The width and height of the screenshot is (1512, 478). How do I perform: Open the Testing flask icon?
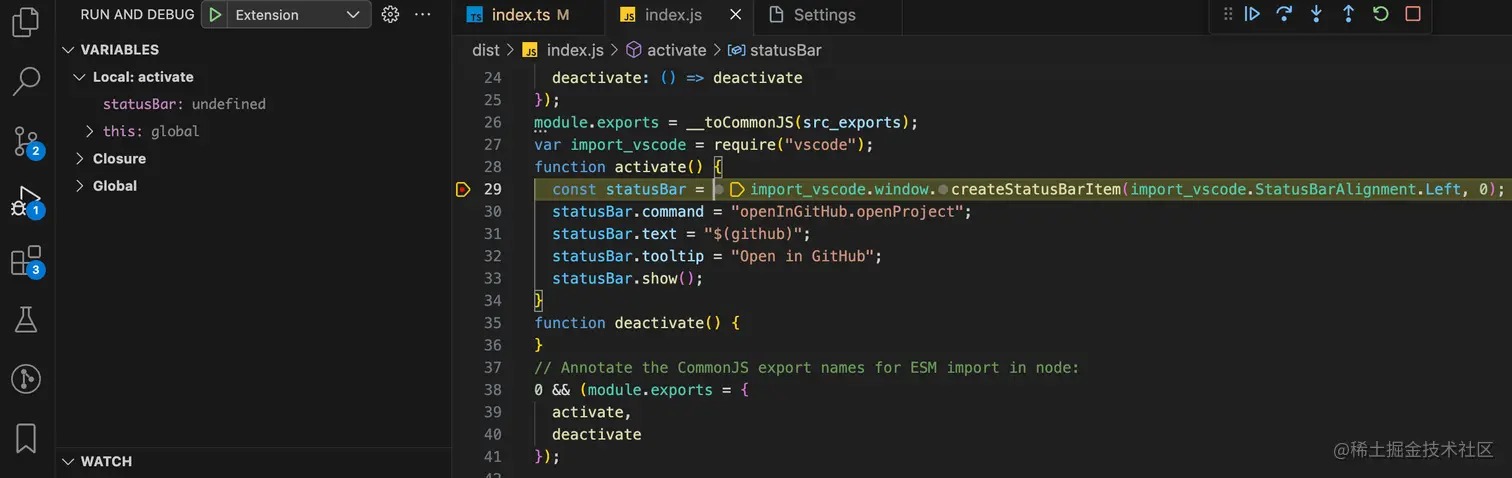26,320
